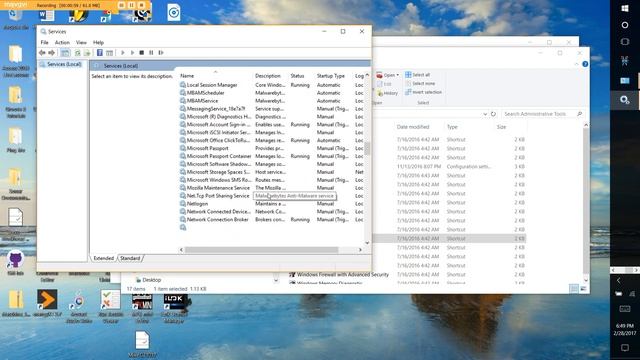The height and width of the screenshot is (360, 640).
Task: Open the Help menu in Services
Action: [x=98, y=42]
